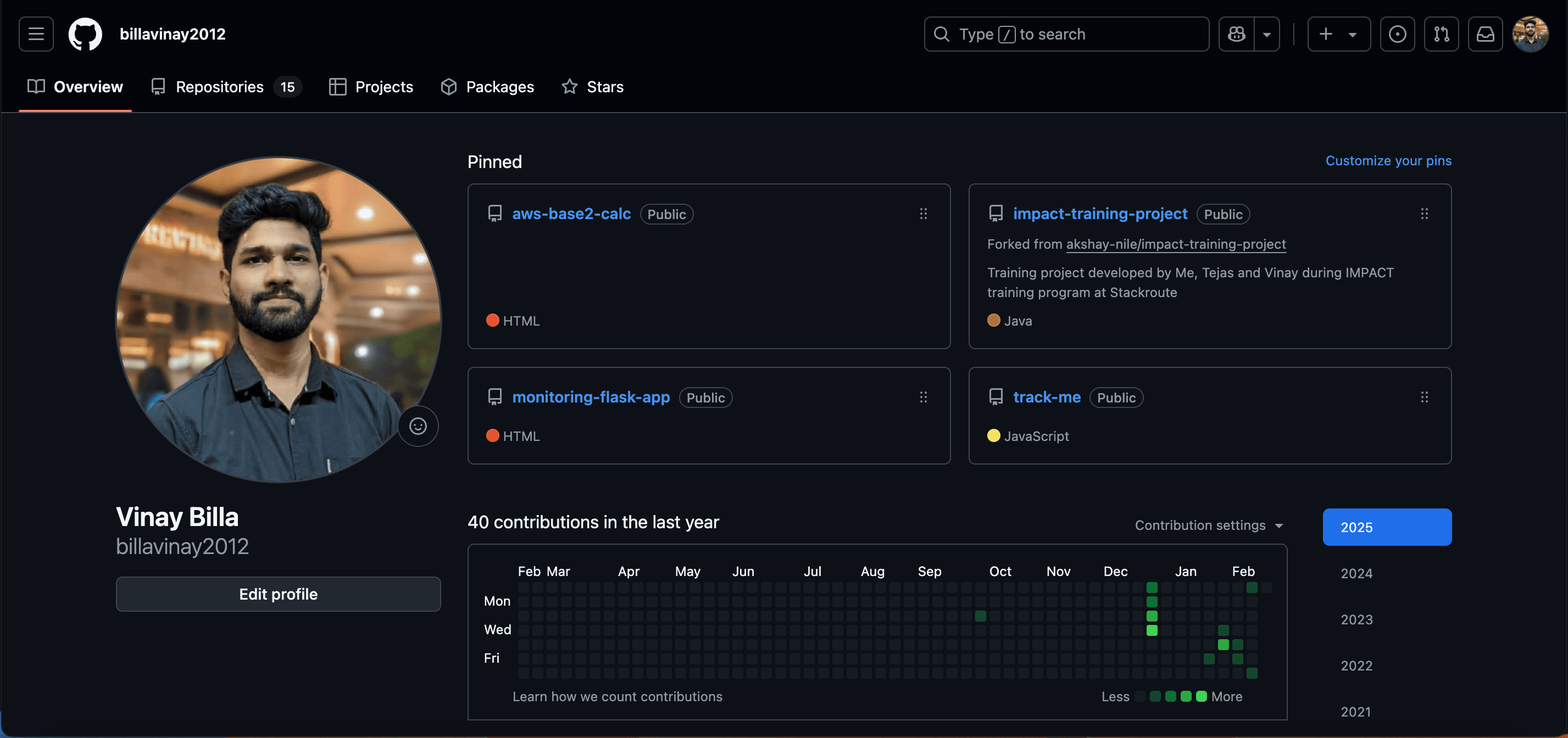This screenshot has height=738, width=1568.
Task: Switch to the Packages tab
Action: click(487, 87)
